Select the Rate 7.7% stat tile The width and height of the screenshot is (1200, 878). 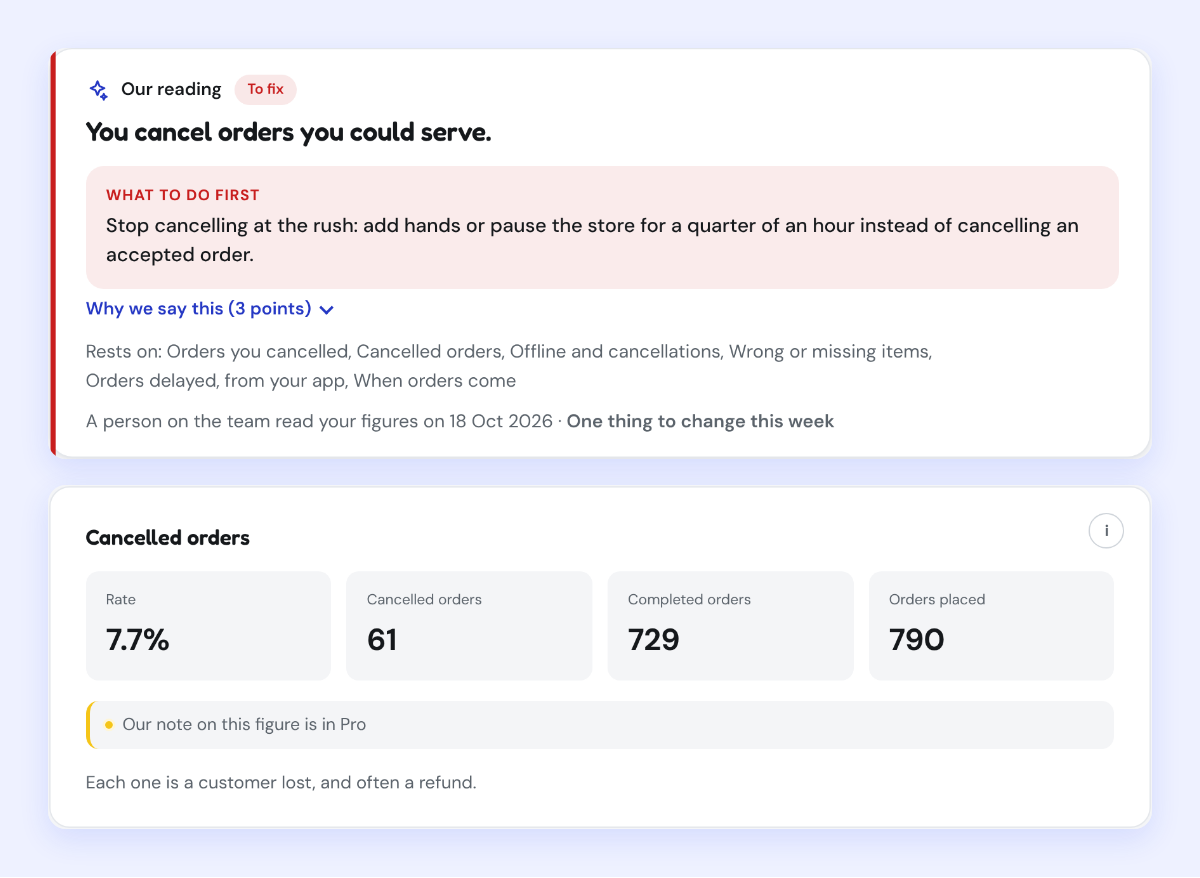208,626
